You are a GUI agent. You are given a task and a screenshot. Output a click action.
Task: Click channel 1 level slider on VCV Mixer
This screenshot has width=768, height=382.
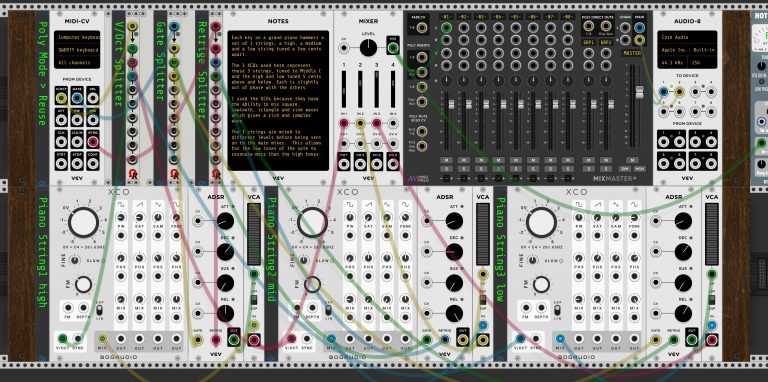[344, 89]
